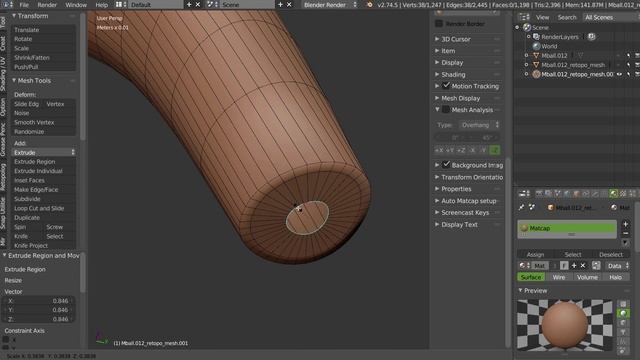Expand the Mesh Display panel
This screenshot has width=640, height=360.
pos(437,98)
